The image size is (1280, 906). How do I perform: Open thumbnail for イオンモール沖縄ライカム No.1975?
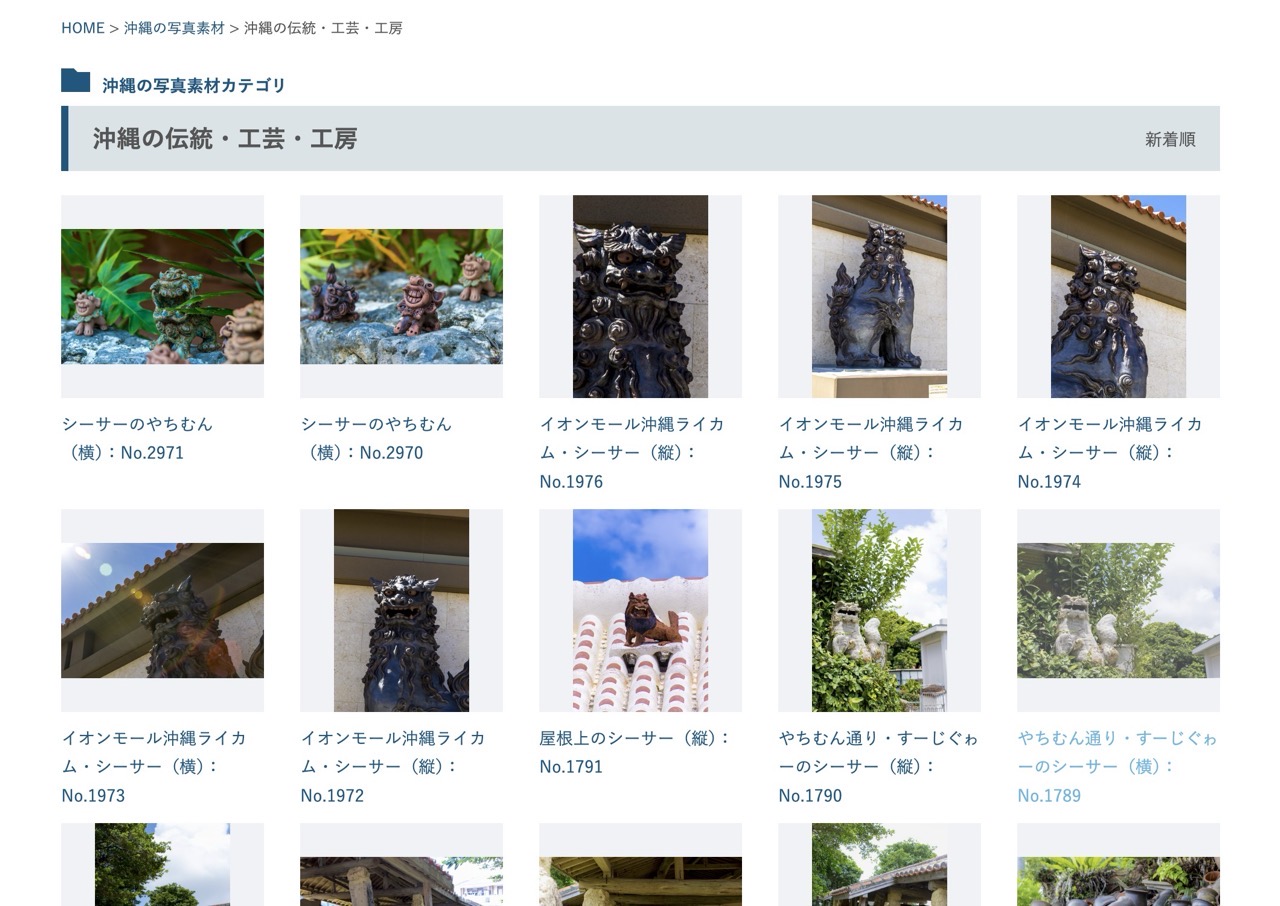(879, 296)
